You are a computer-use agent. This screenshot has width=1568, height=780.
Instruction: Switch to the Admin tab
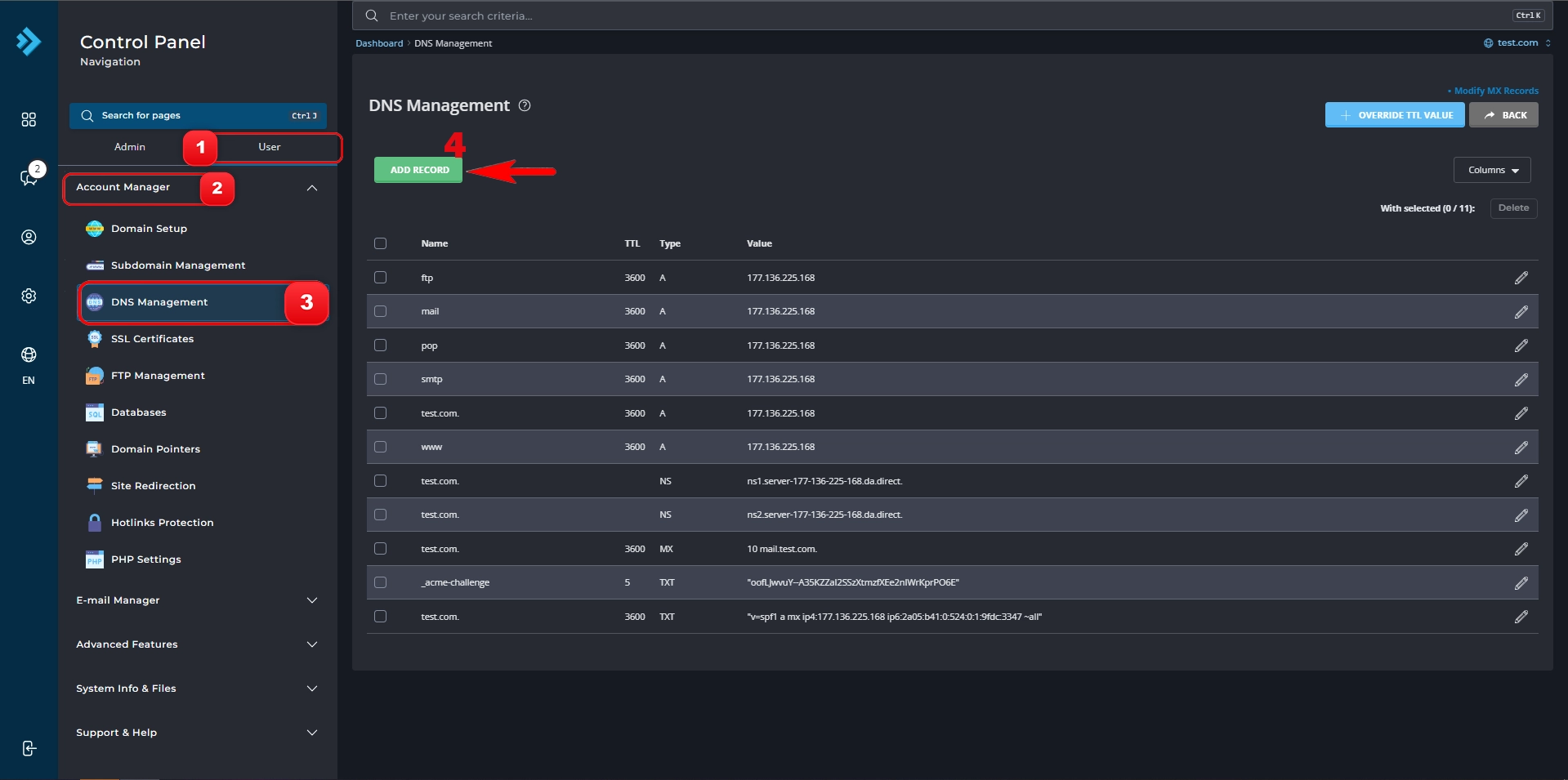coord(130,147)
